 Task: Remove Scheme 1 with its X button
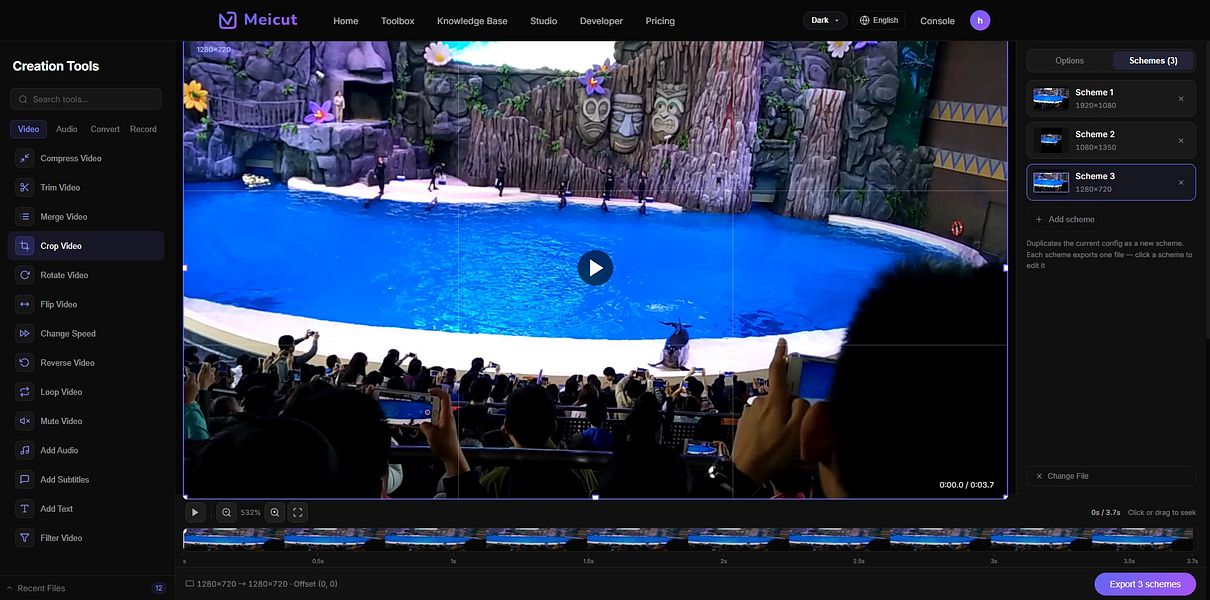point(1181,98)
